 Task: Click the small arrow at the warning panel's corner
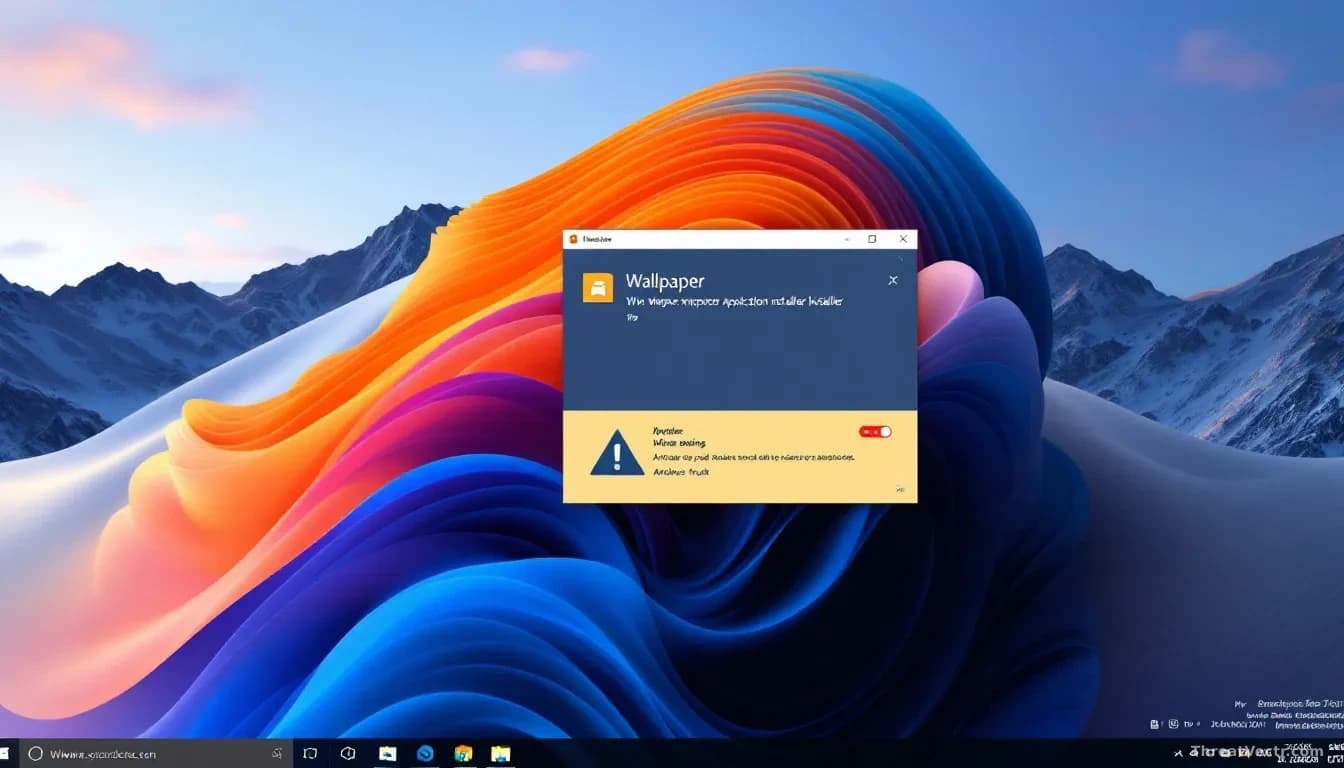pyautogui.click(x=900, y=490)
